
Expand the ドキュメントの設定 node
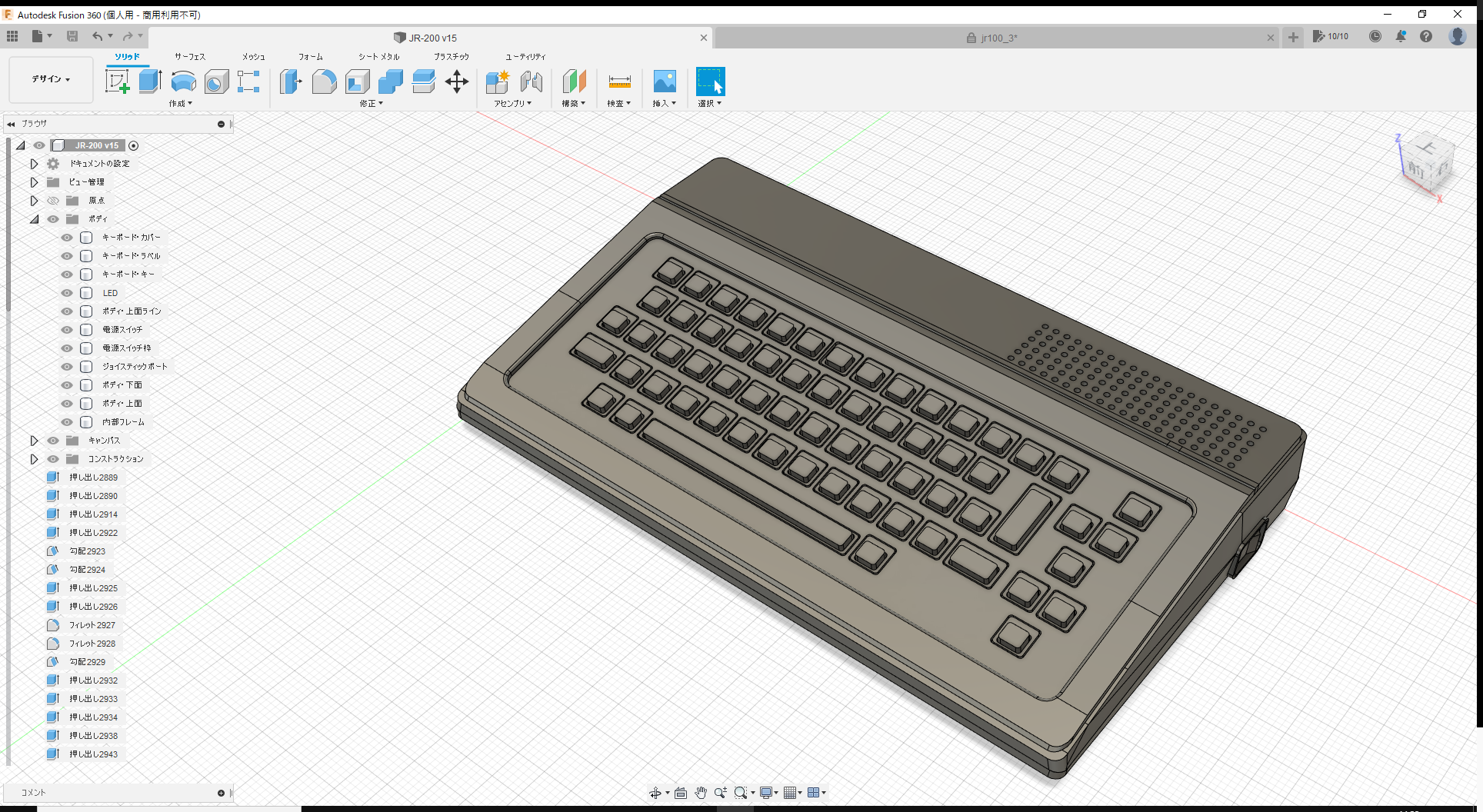click(x=34, y=163)
